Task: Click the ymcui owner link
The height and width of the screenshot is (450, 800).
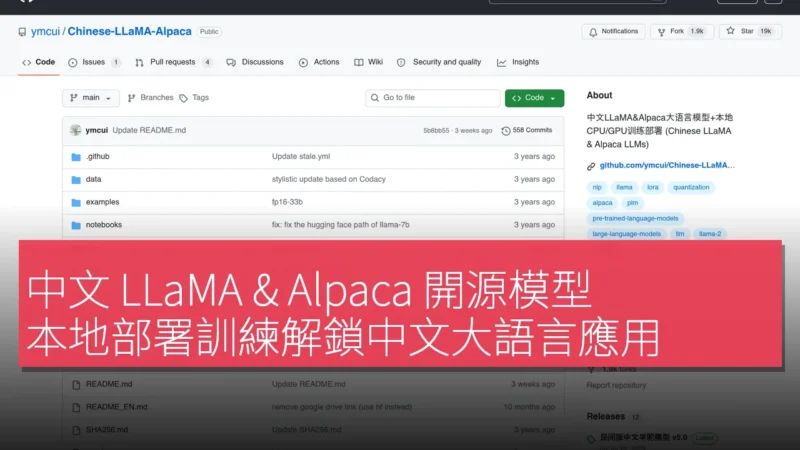Action: pos(45,31)
